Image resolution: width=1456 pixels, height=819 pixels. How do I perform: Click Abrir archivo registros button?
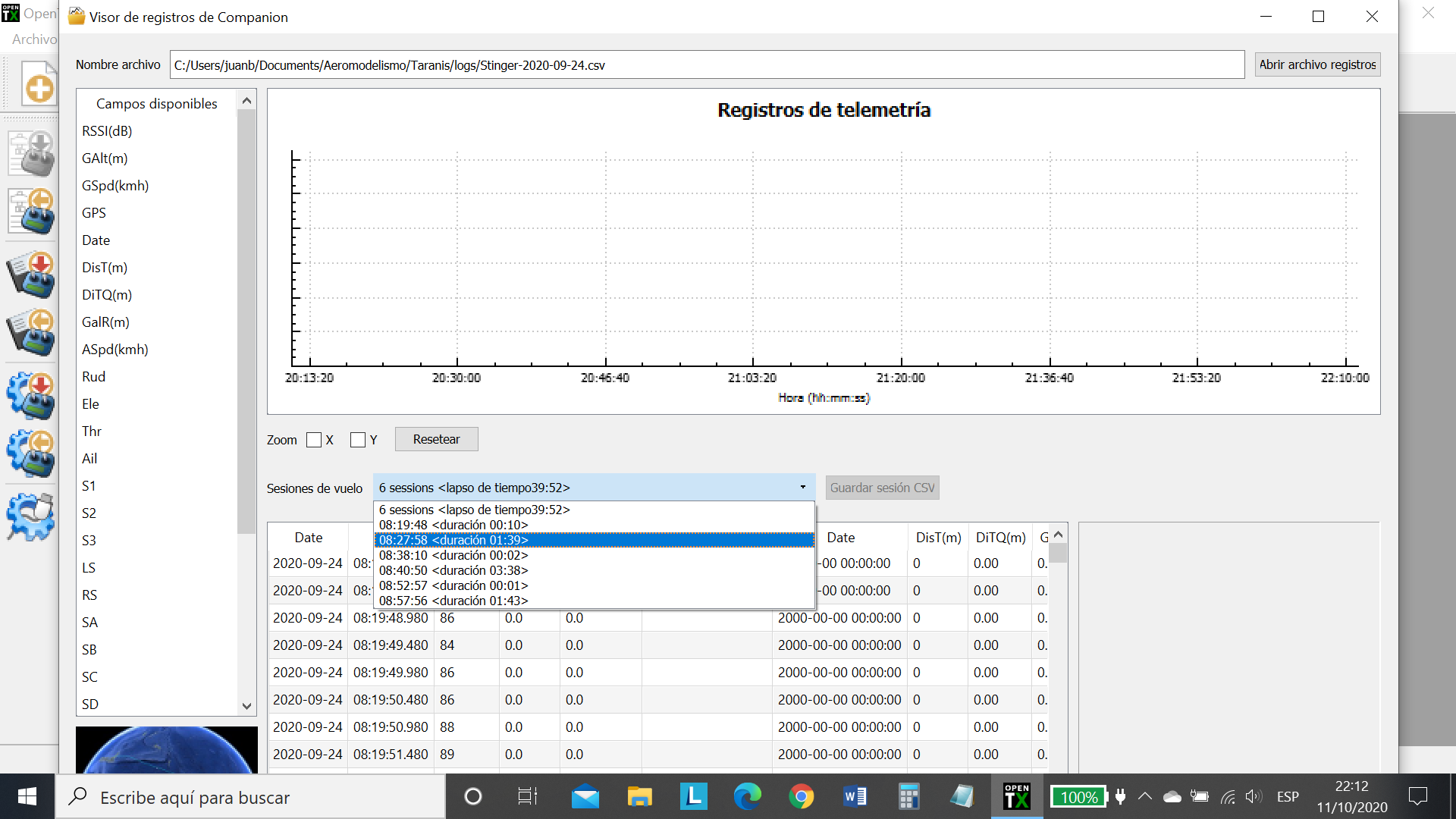[x=1317, y=64]
